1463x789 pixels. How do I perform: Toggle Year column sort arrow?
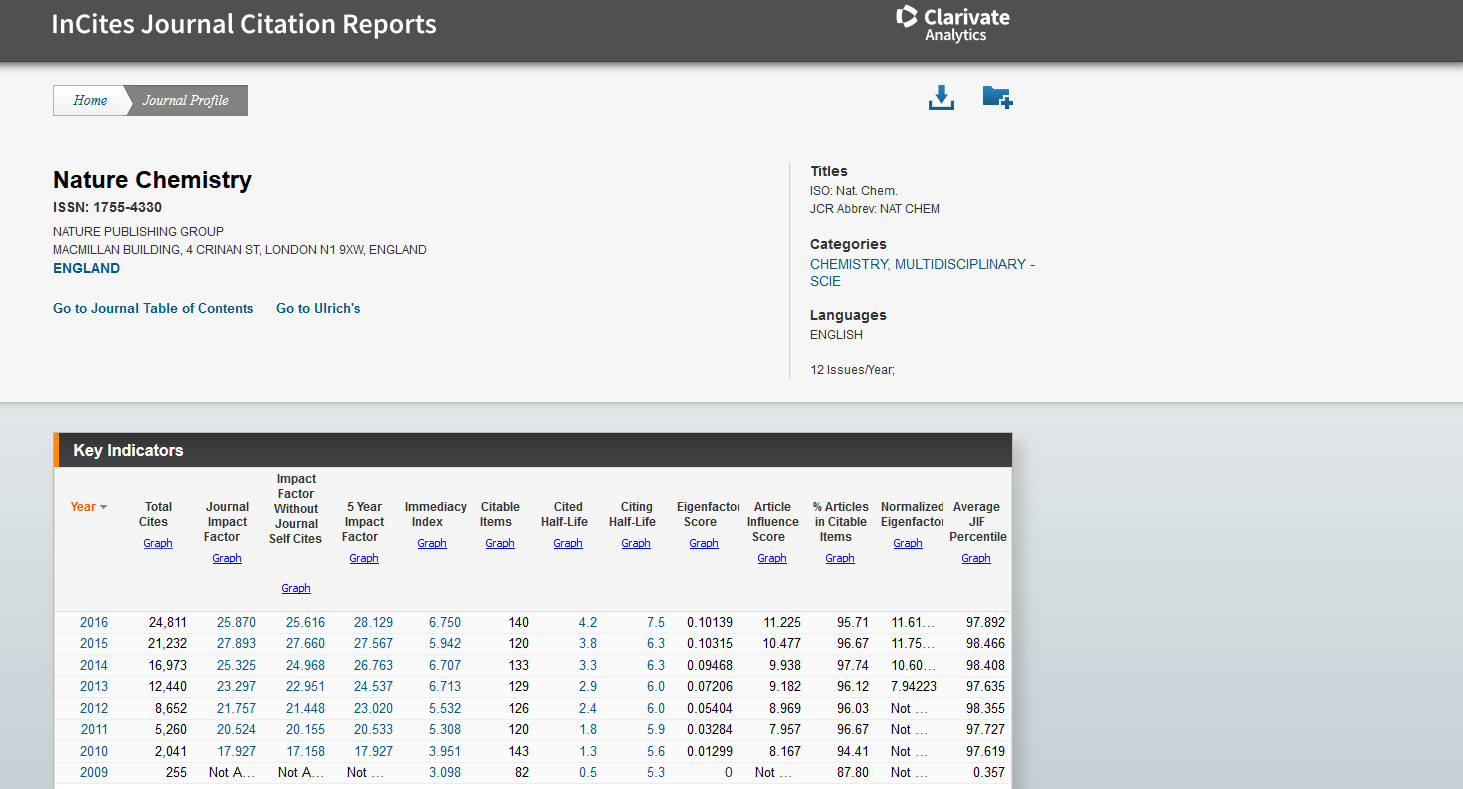point(103,507)
